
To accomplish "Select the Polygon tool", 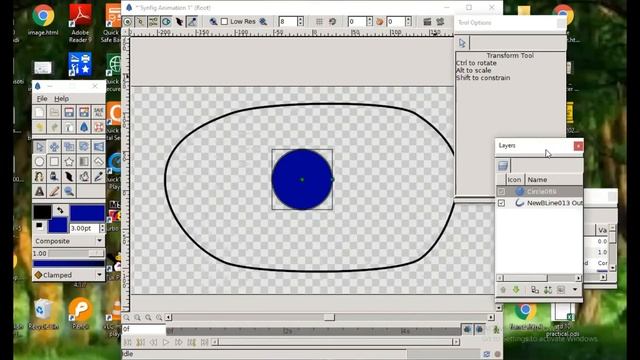I will (x=98, y=162).
